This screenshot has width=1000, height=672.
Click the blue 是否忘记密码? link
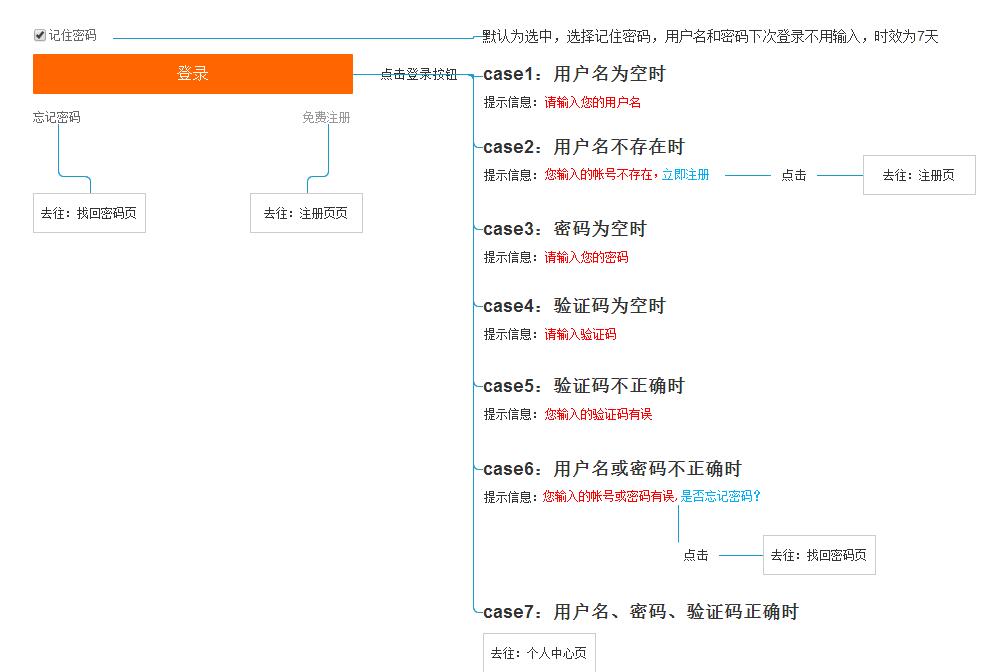pyautogui.click(x=720, y=496)
